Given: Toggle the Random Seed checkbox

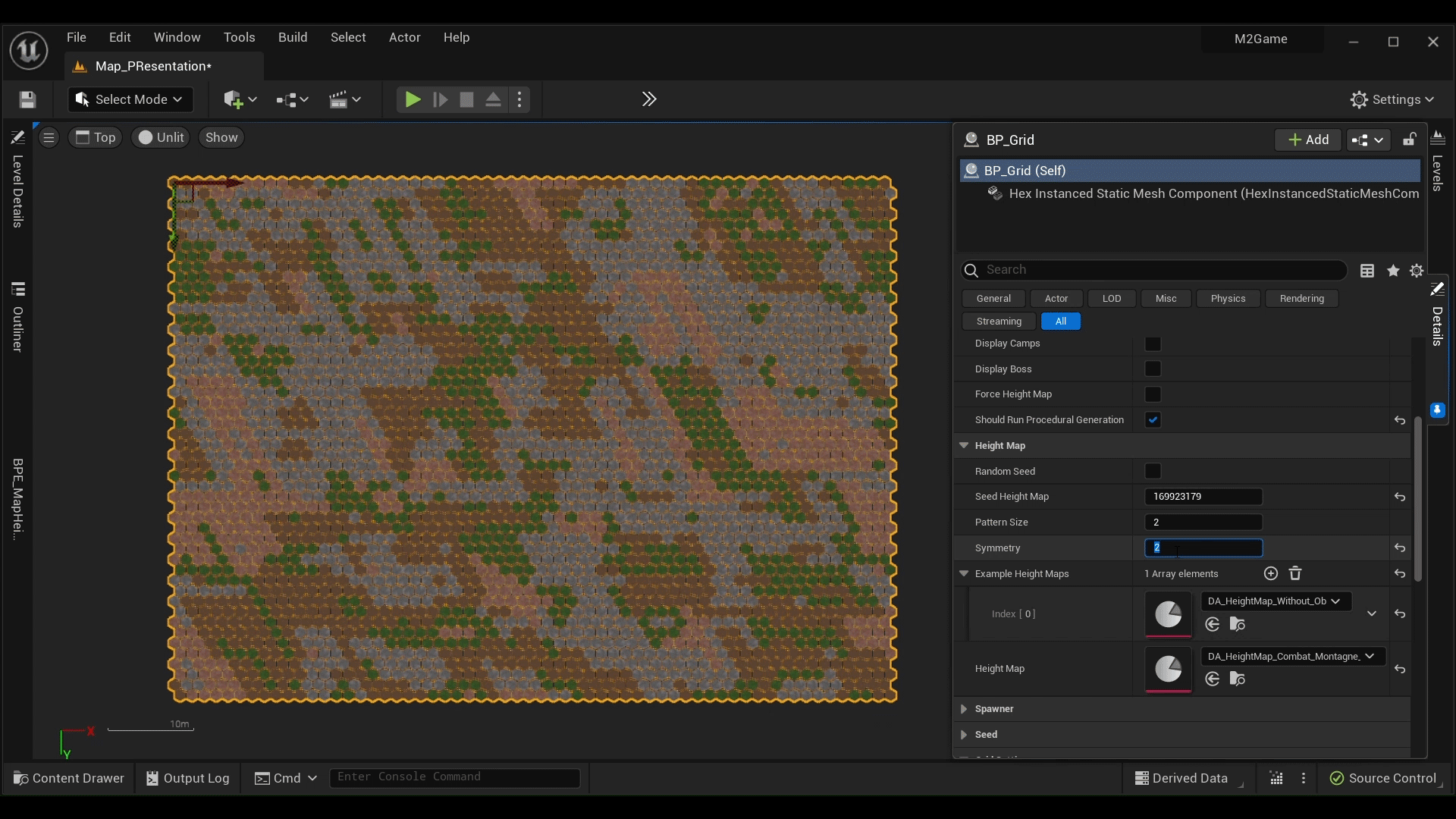Looking at the screenshot, I should [x=1153, y=471].
